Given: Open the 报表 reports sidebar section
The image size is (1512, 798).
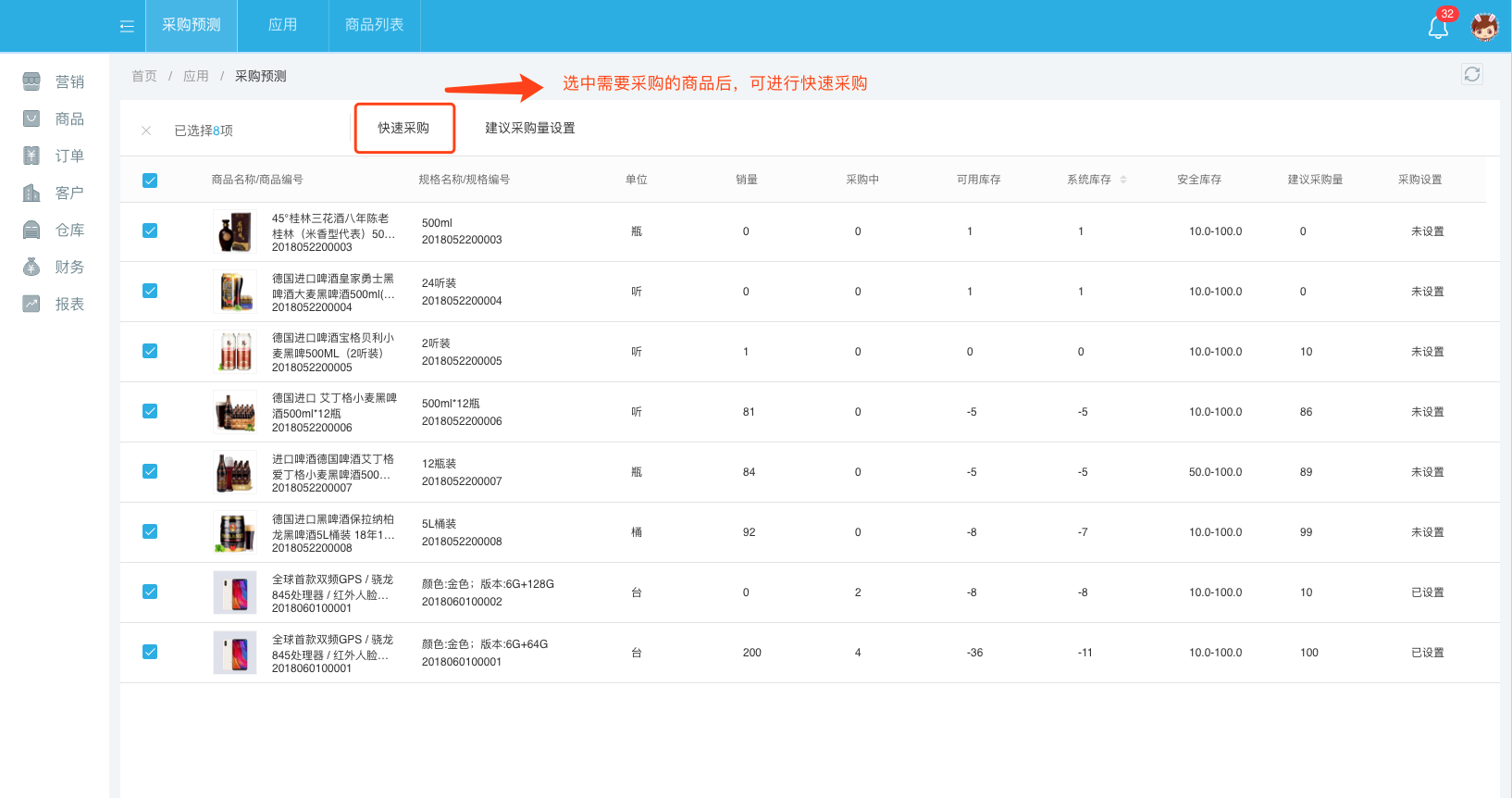Looking at the screenshot, I should point(54,304).
